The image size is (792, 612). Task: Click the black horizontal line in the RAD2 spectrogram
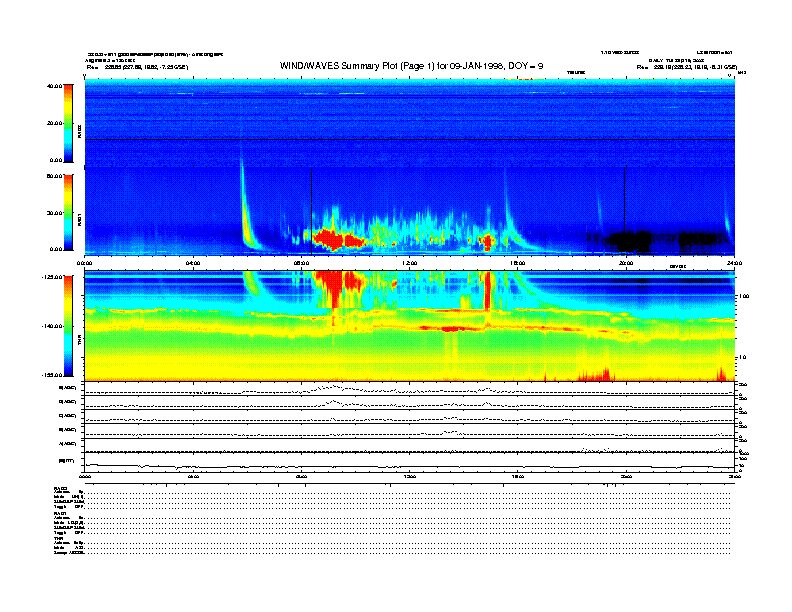pos(410,139)
